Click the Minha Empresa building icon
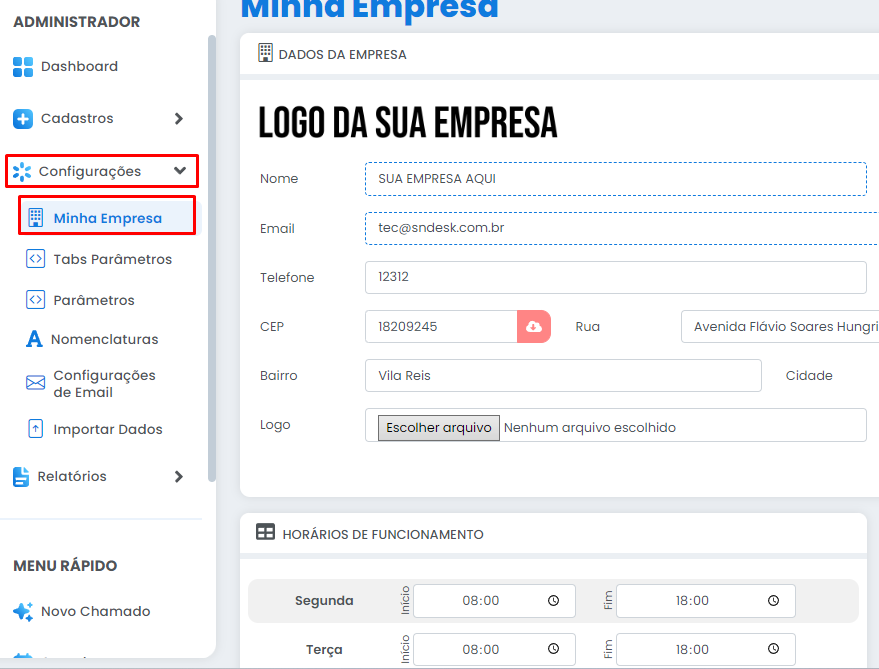 pos(36,218)
